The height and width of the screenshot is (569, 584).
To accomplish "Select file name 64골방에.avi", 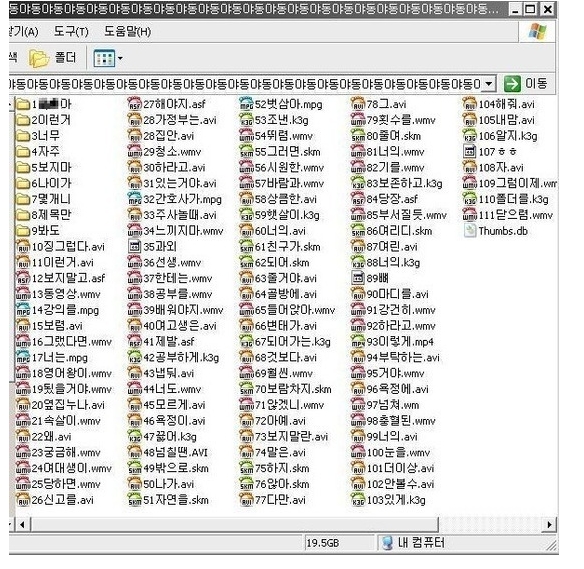I will click(286, 294).
